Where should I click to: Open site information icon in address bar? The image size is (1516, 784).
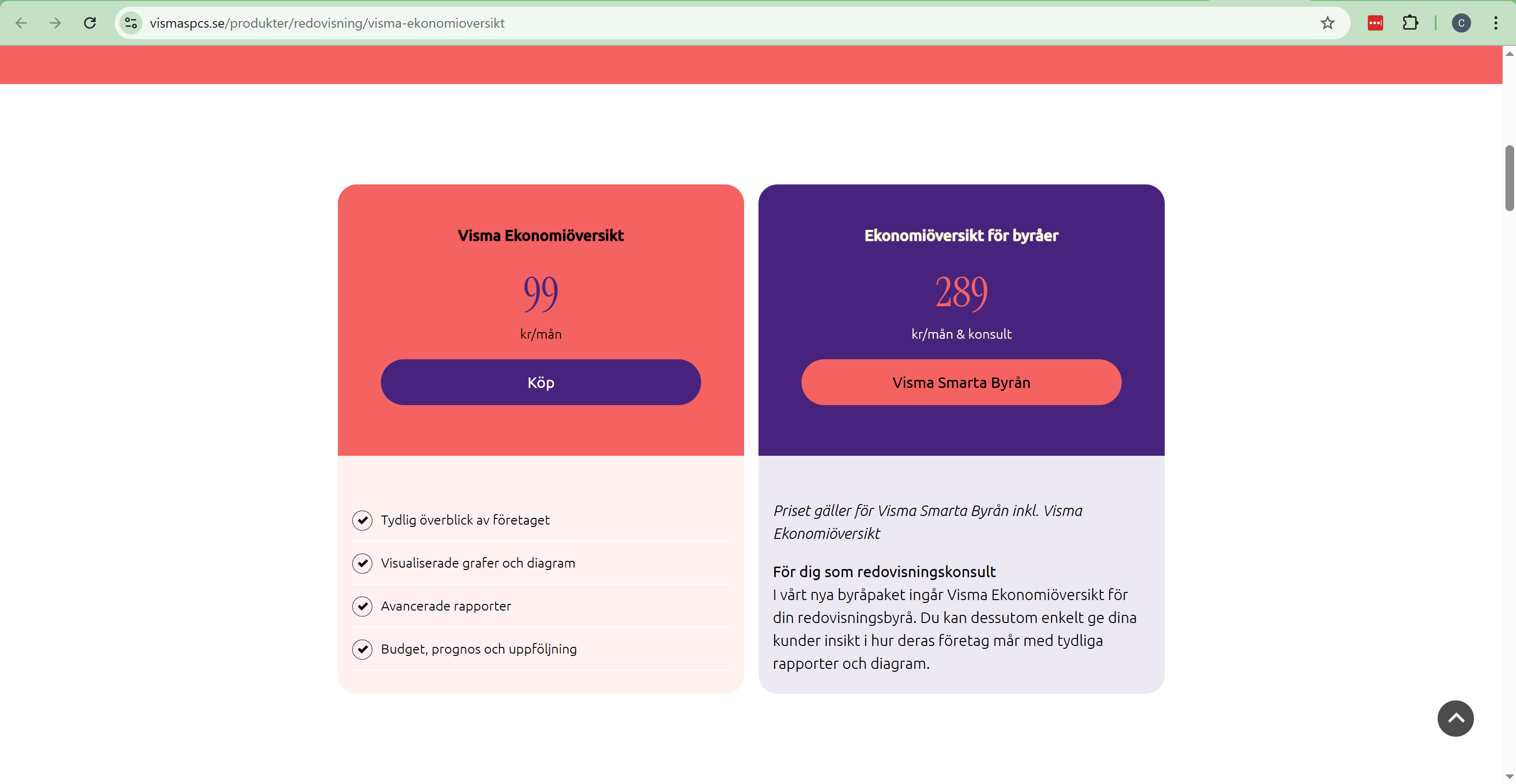pos(130,23)
